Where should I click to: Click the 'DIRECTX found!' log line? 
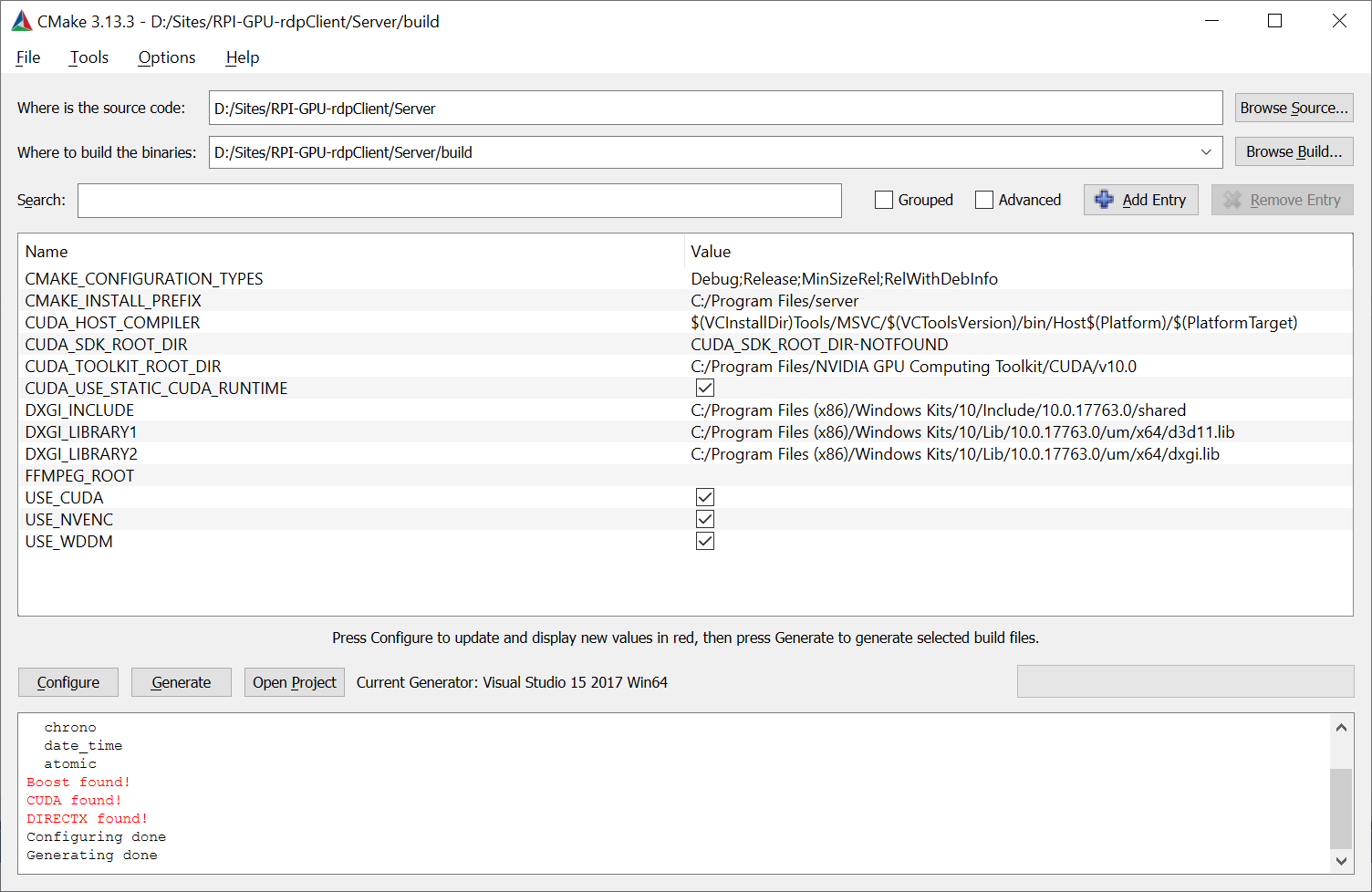[x=88, y=818]
